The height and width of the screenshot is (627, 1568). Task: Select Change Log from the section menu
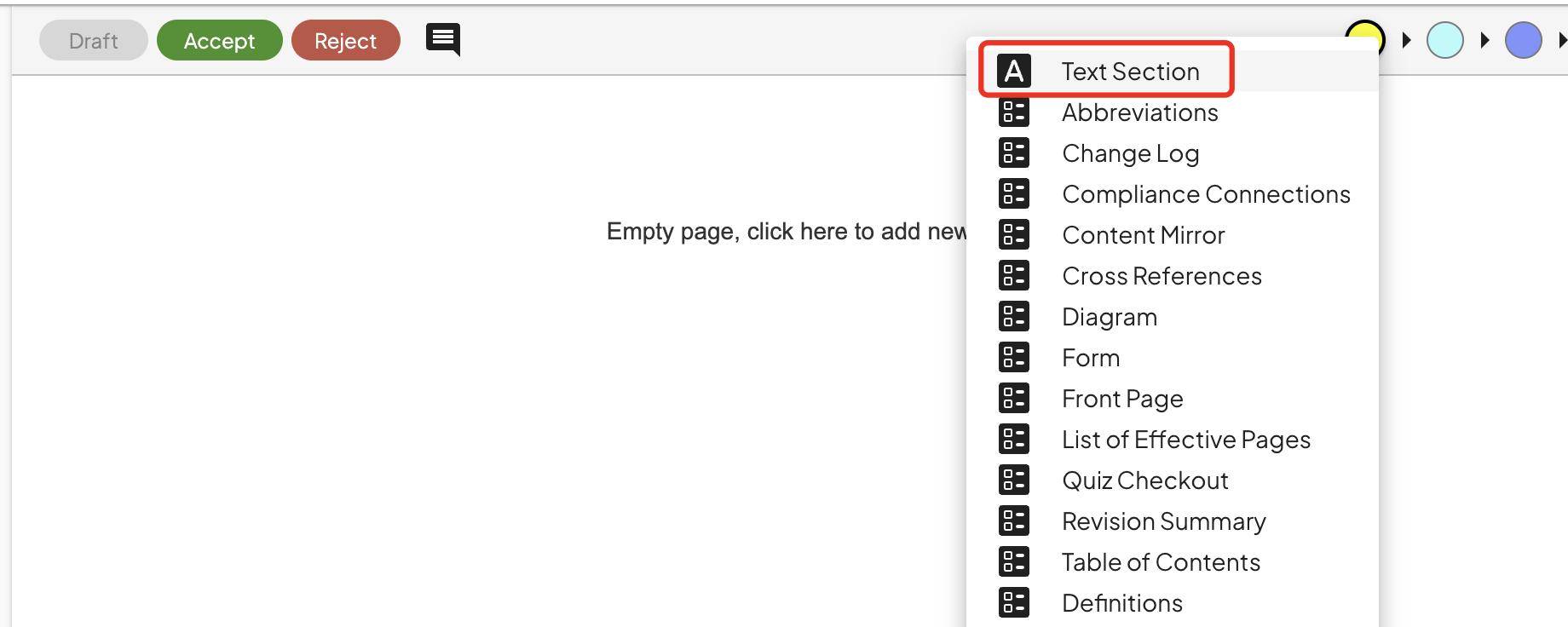pos(1130,152)
